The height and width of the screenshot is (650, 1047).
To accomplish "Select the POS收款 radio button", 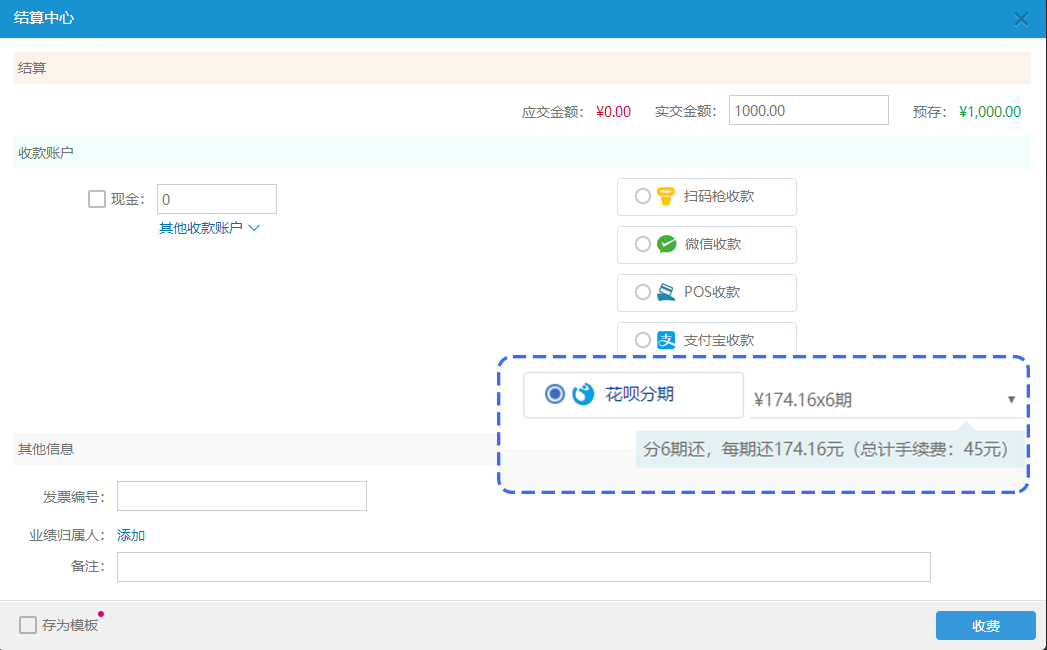I will click(643, 293).
